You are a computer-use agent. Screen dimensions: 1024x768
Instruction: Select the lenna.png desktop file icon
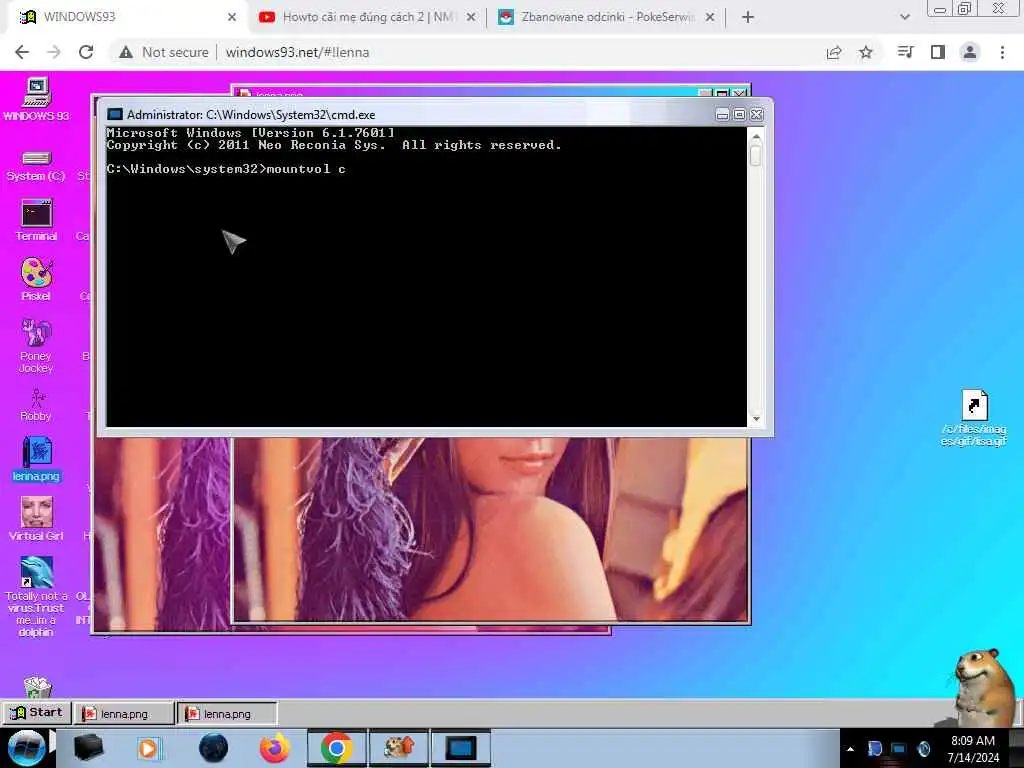point(36,459)
